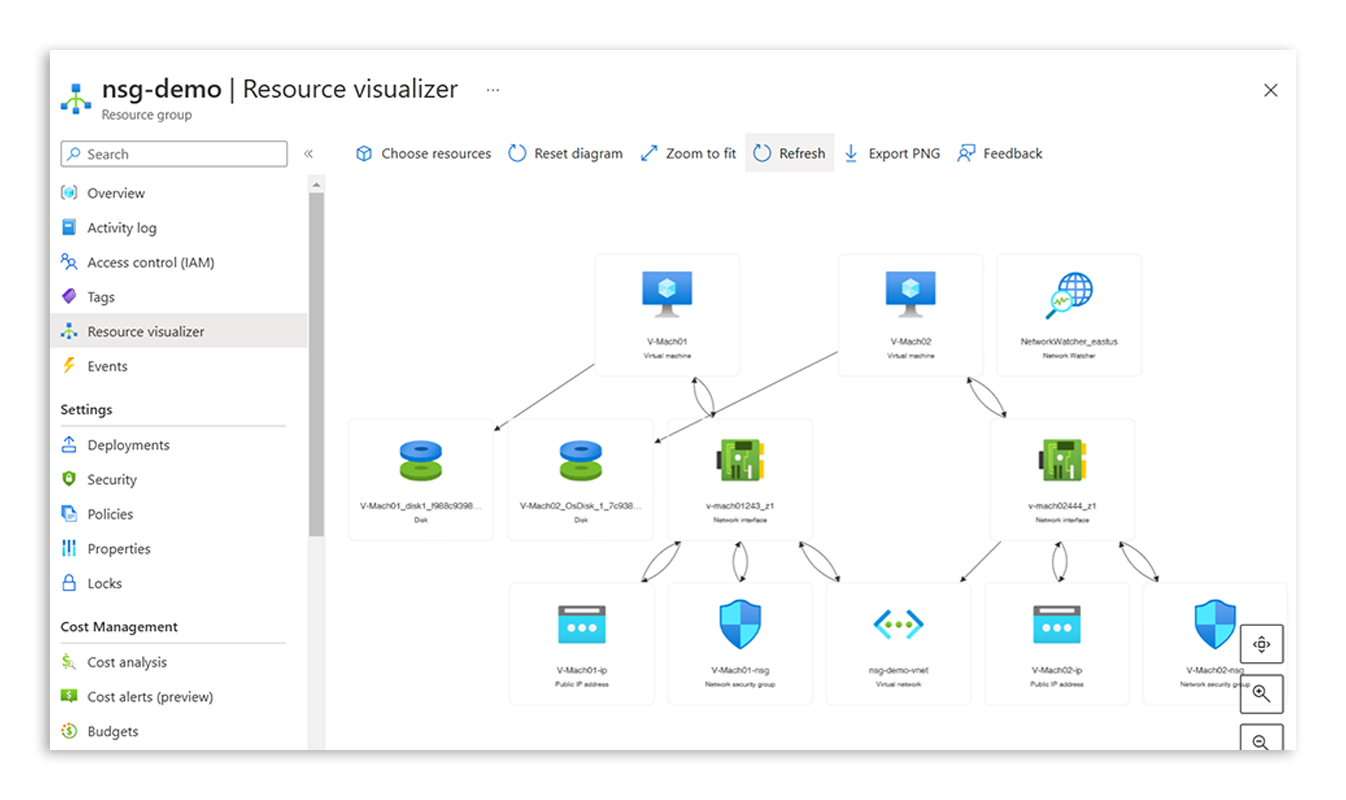Select the v-mach01243_z1 network interface icon
Viewport: 1346px width, 800px height.
click(741, 462)
